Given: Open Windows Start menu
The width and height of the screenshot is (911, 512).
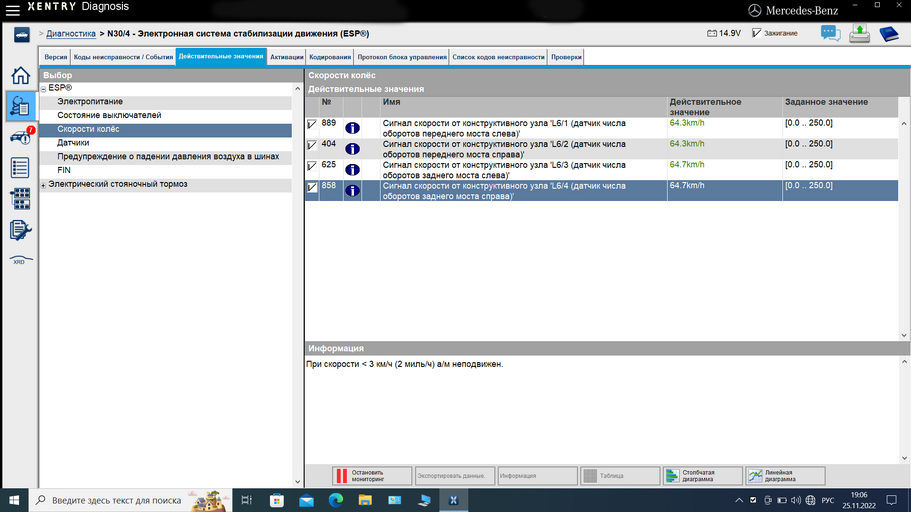Looking at the screenshot, I should (14, 500).
